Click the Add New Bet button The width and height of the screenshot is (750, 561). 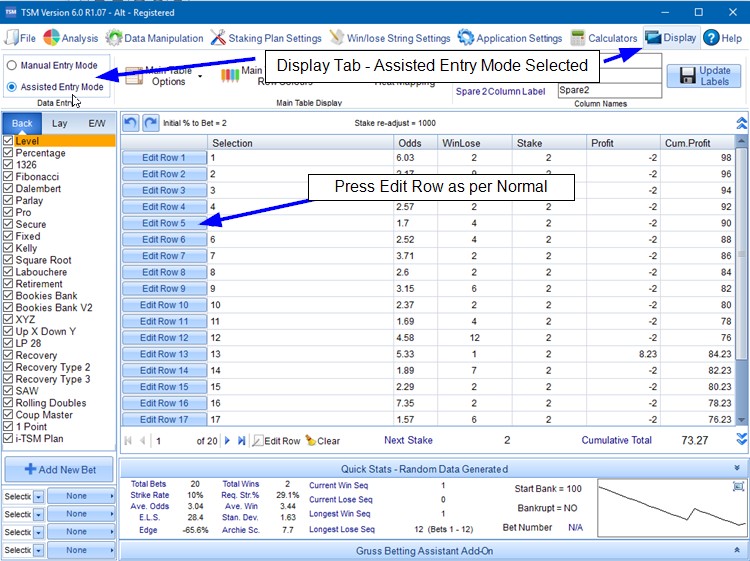58,469
